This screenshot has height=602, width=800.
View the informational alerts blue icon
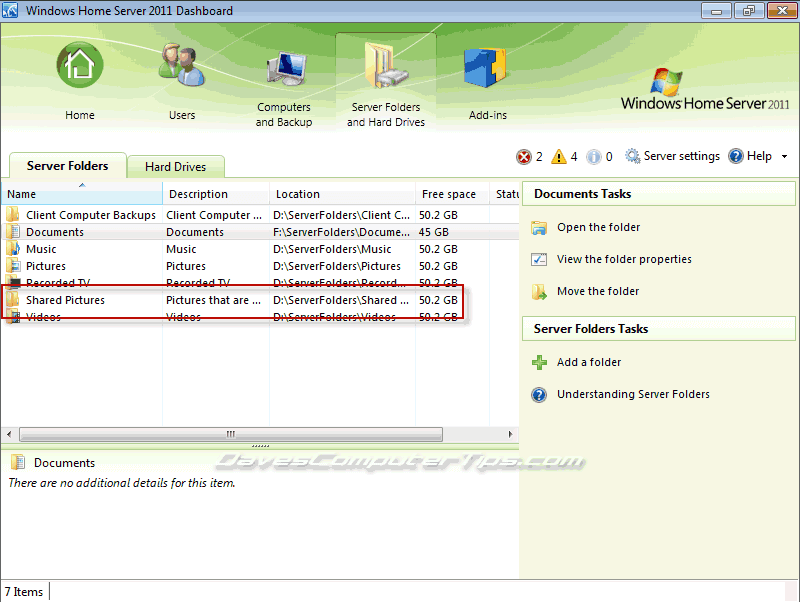click(x=594, y=157)
